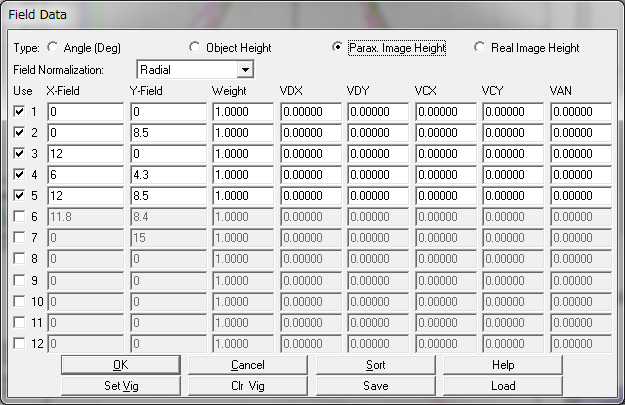
Task: Click VDY input of field 5
Action: point(378,195)
